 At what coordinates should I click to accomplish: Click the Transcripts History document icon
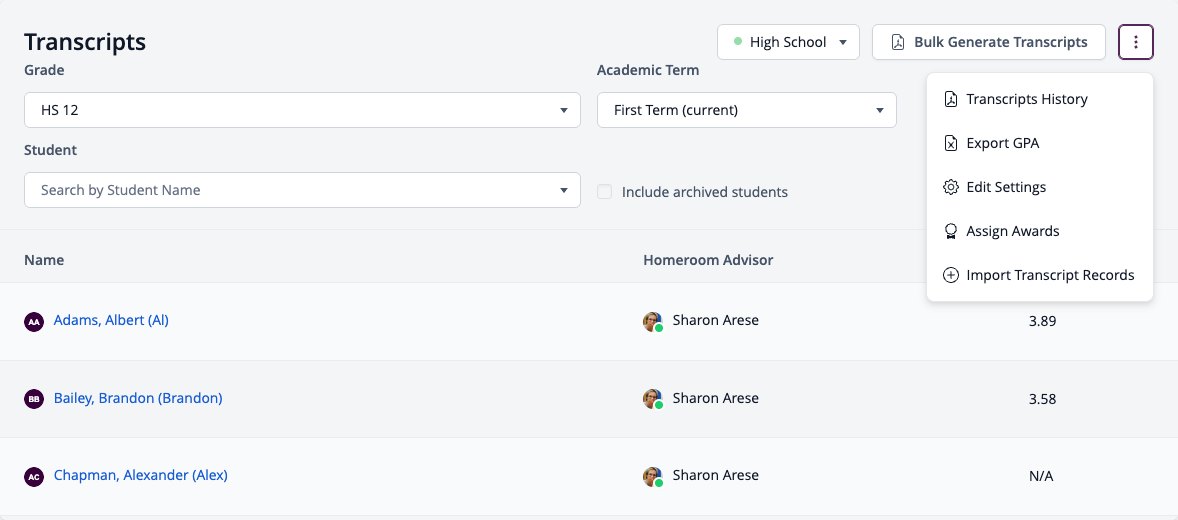click(x=950, y=99)
